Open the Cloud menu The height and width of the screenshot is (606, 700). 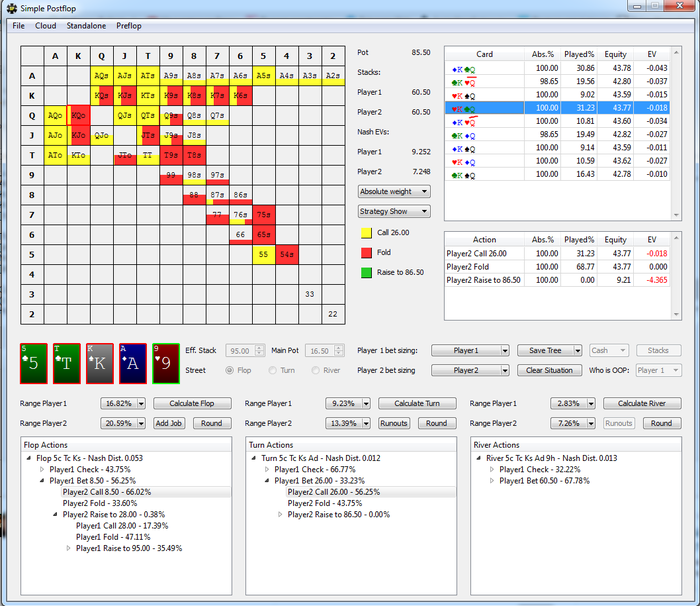[x=46, y=25]
